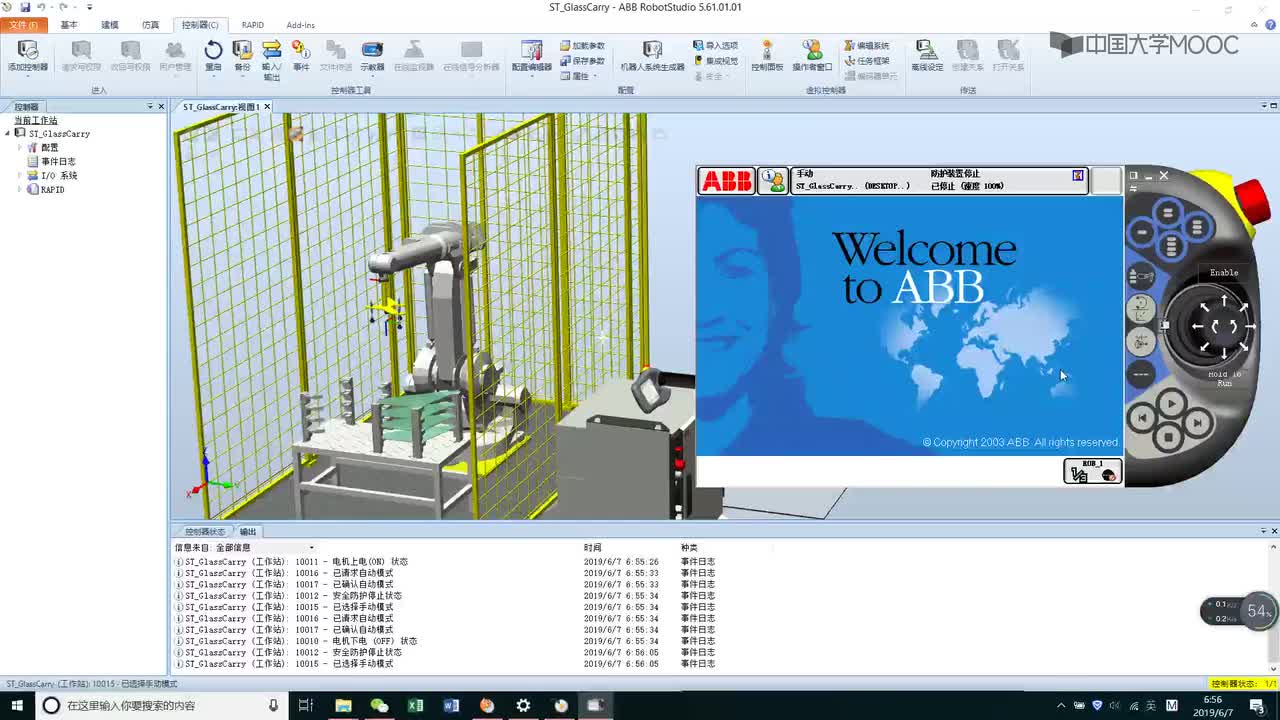Viewport: 1280px width, 720px height.
Task: Click 编辑系统 edit system
Action: pos(867,46)
